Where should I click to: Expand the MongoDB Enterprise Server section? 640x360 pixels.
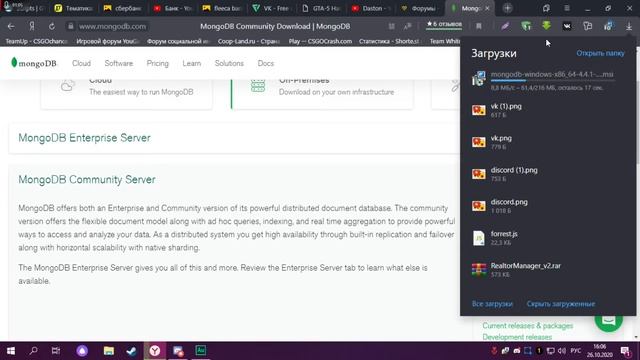click(234, 138)
